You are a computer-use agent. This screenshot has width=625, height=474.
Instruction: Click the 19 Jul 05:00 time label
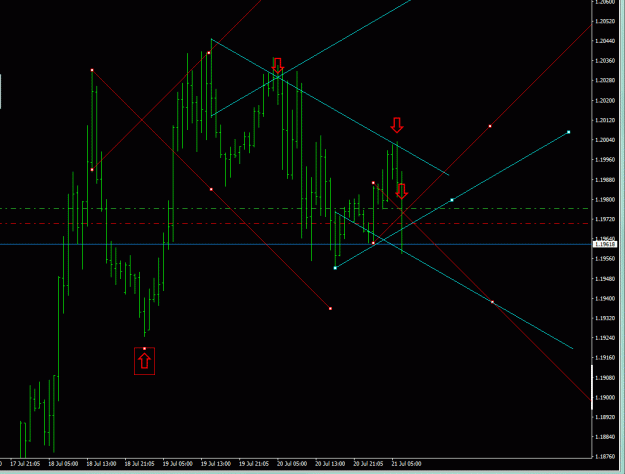click(178, 464)
